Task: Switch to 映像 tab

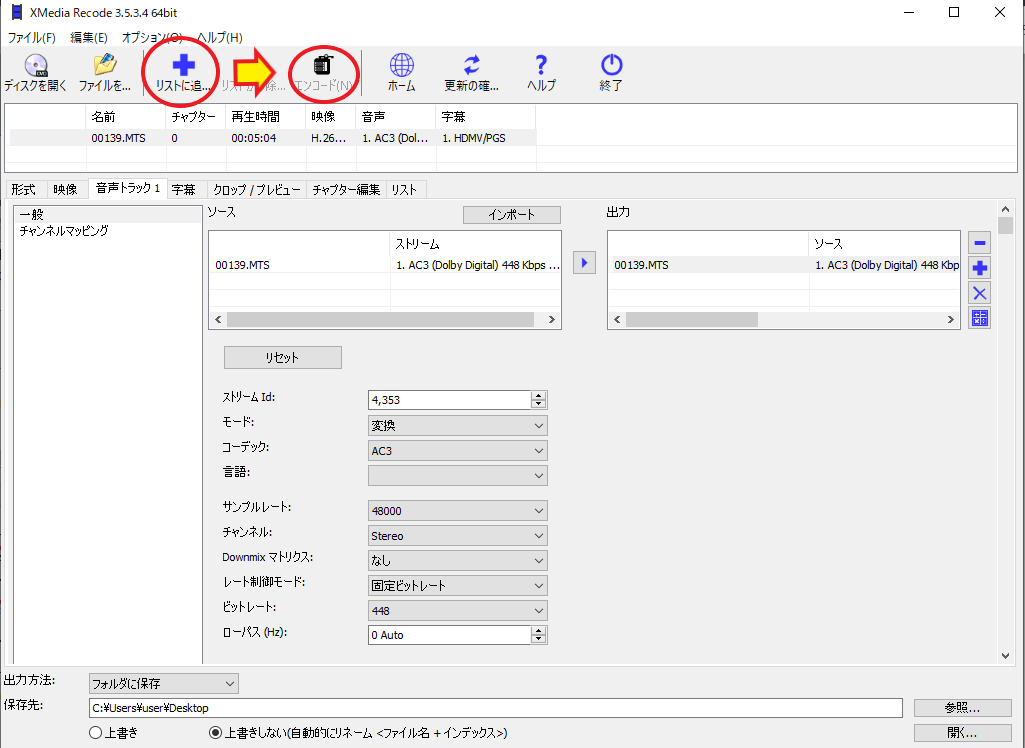Action: (65, 190)
